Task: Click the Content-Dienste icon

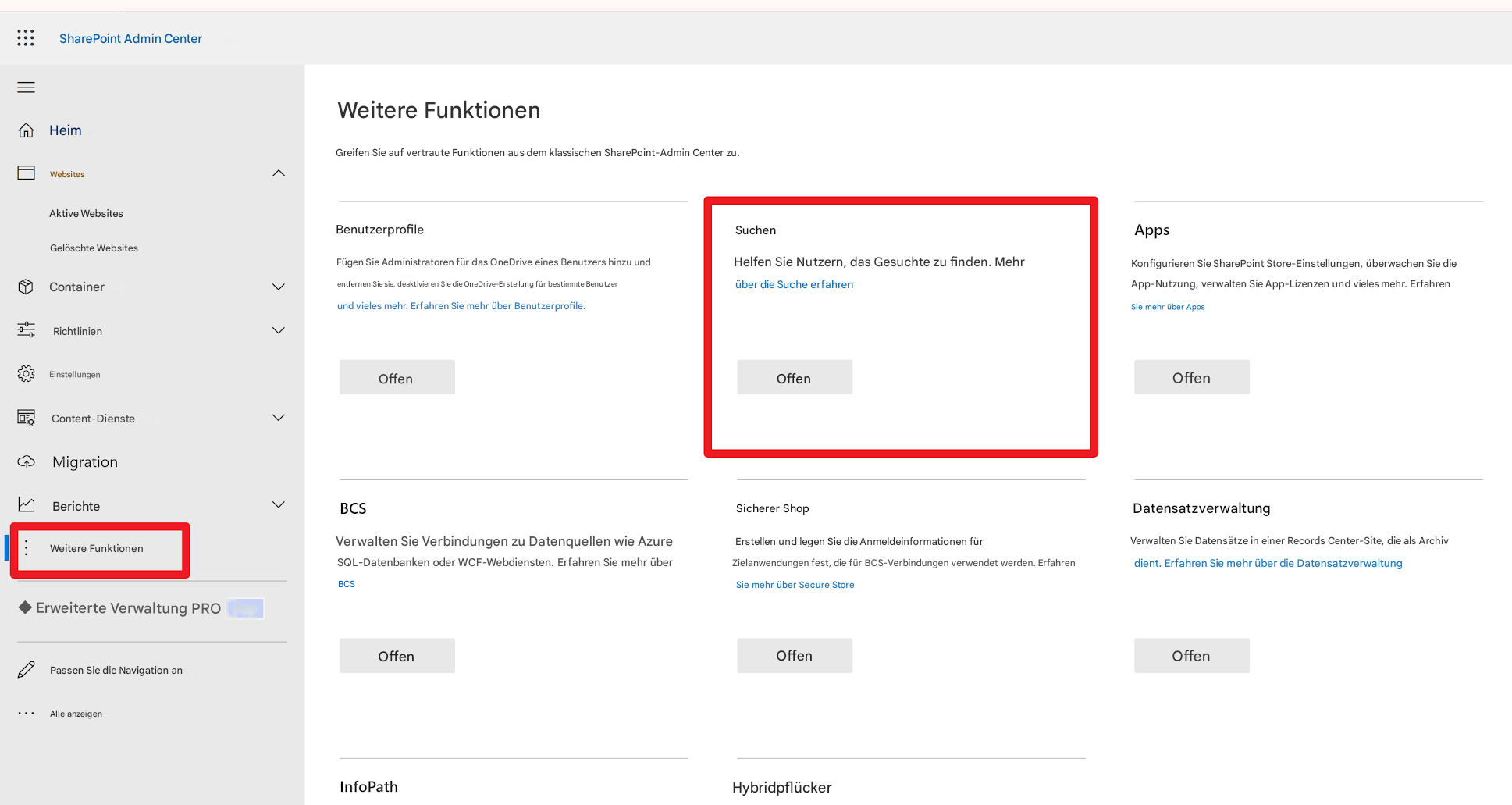Action: [27, 418]
